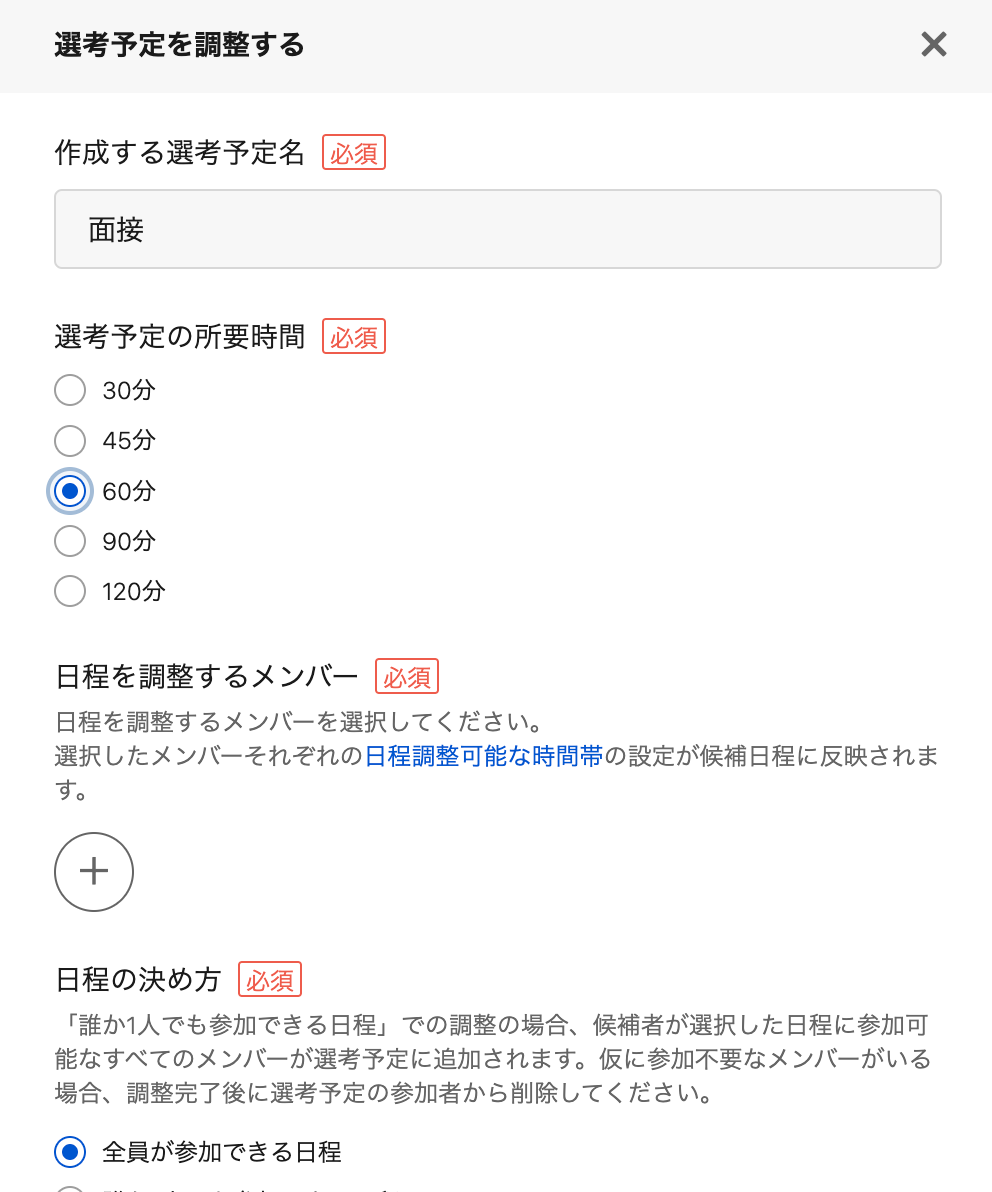This screenshot has height=1192, width=992.
Task: Pick the 120分 radio button
Action: pyautogui.click(x=70, y=591)
